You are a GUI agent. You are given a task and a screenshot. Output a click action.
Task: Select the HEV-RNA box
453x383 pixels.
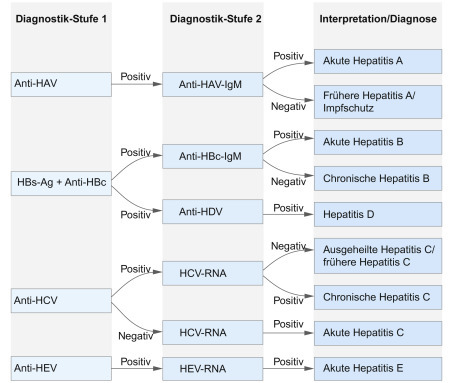tap(213, 369)
